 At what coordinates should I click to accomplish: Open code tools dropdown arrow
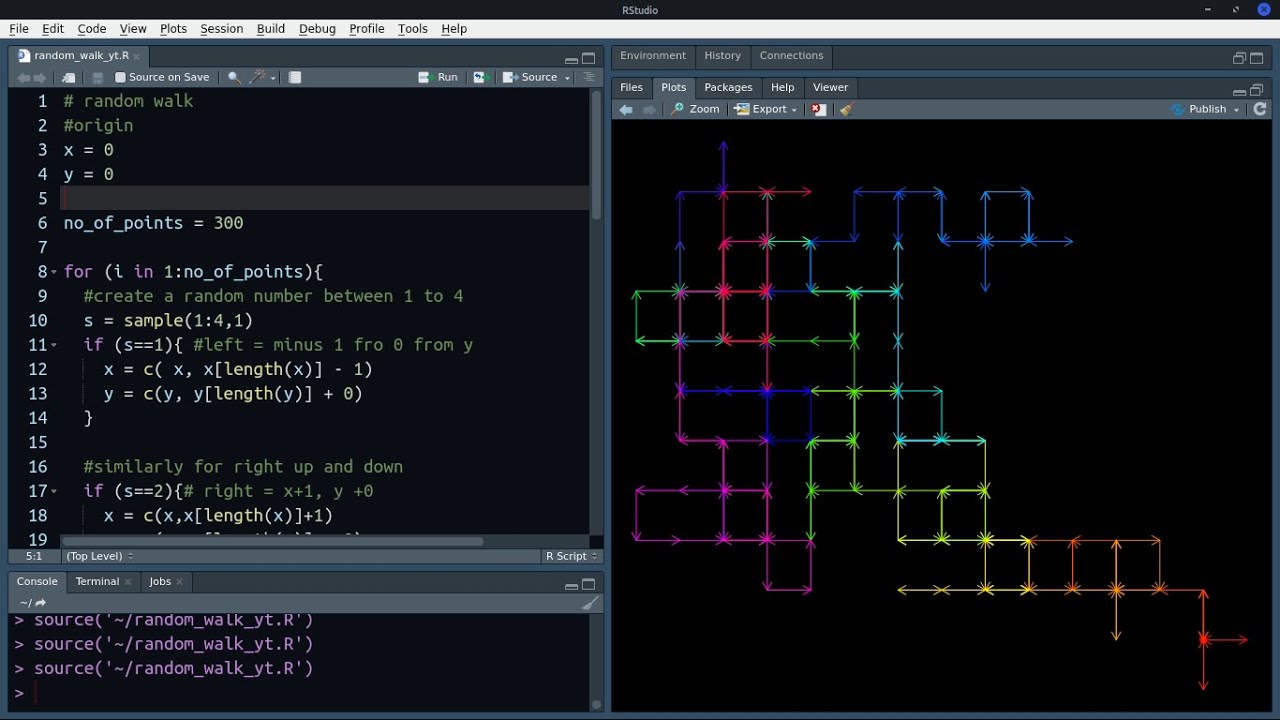[273, 78]
